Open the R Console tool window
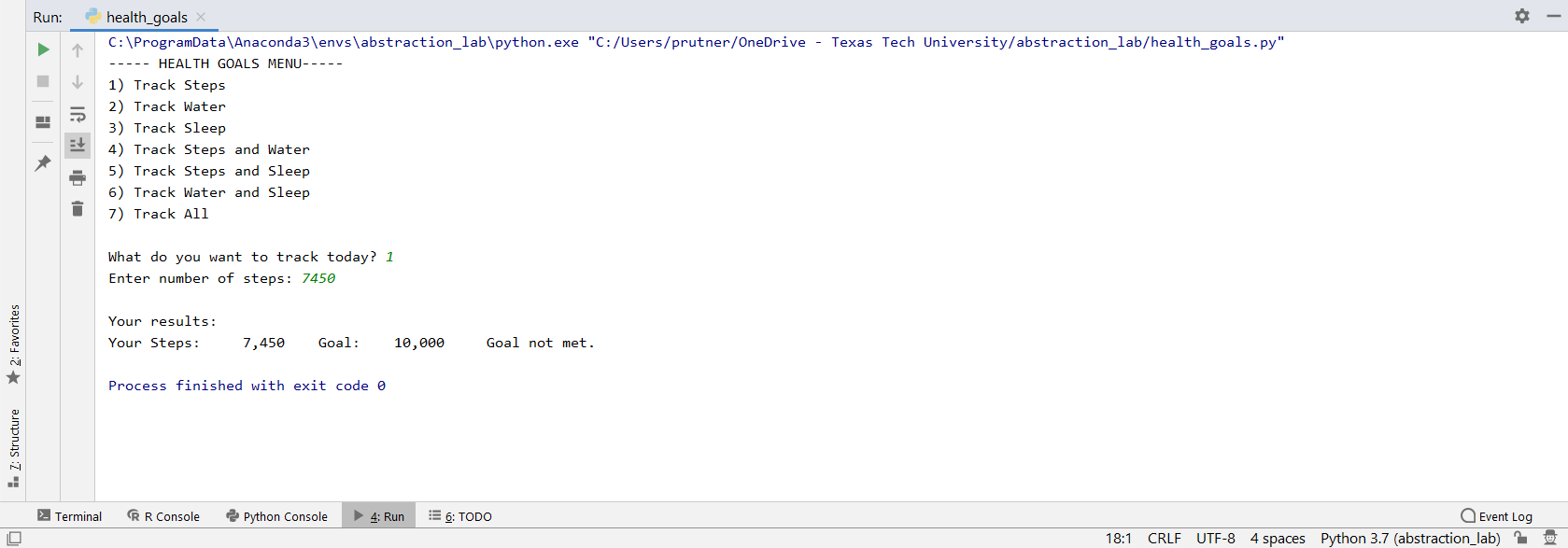This screenshot has height=548, width=1568. click(x=163, y=516)
